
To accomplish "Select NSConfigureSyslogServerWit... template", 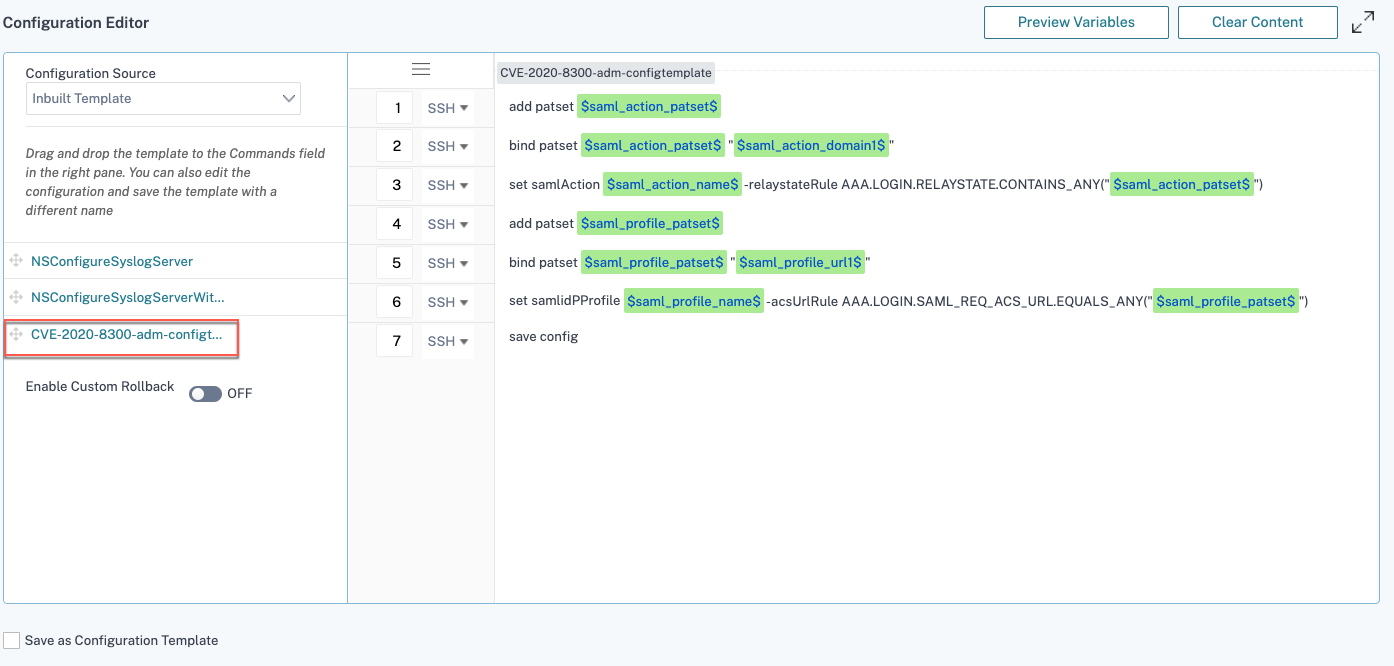I will coord(128,297).
